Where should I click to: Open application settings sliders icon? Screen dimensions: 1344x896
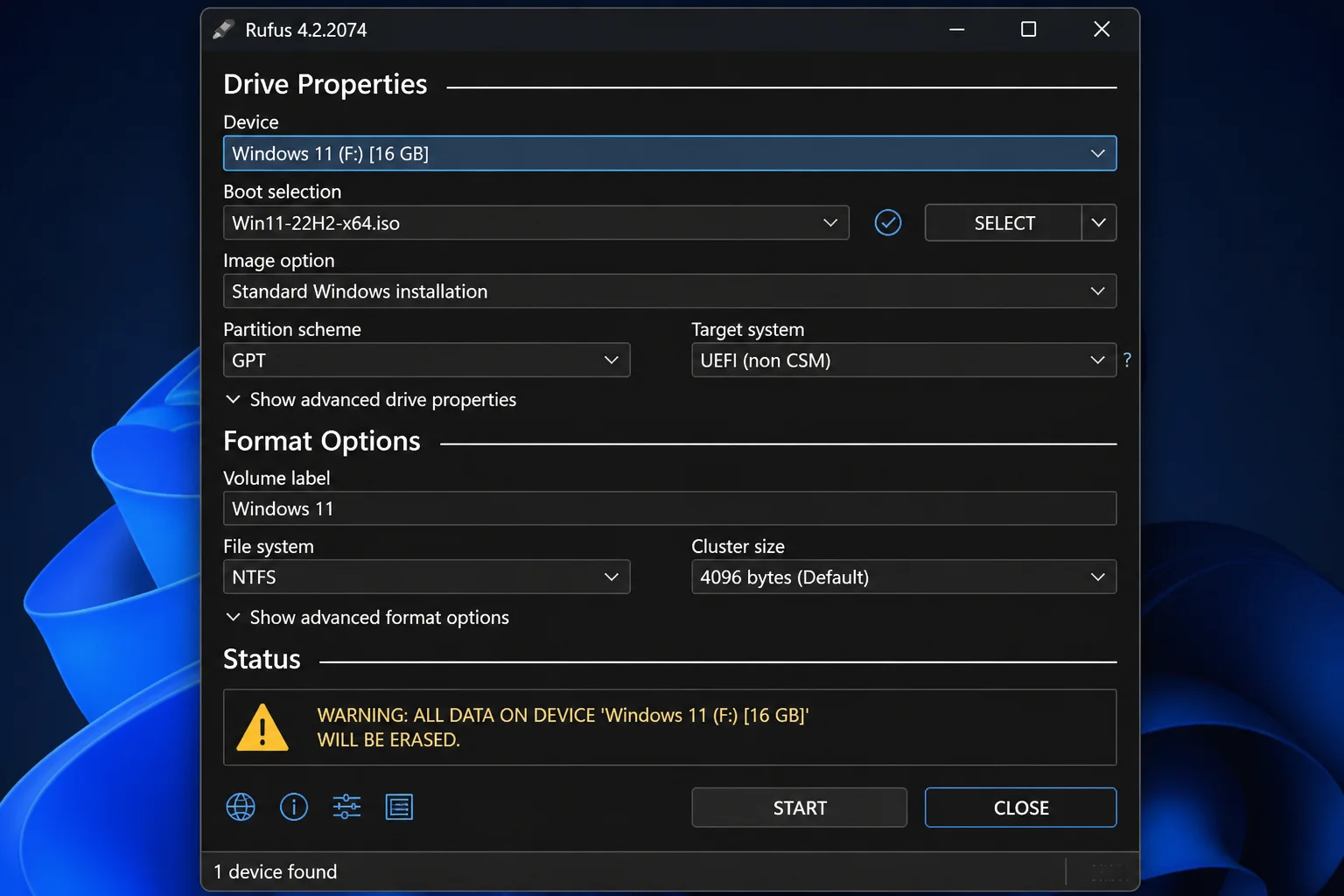tap(346, 807)
